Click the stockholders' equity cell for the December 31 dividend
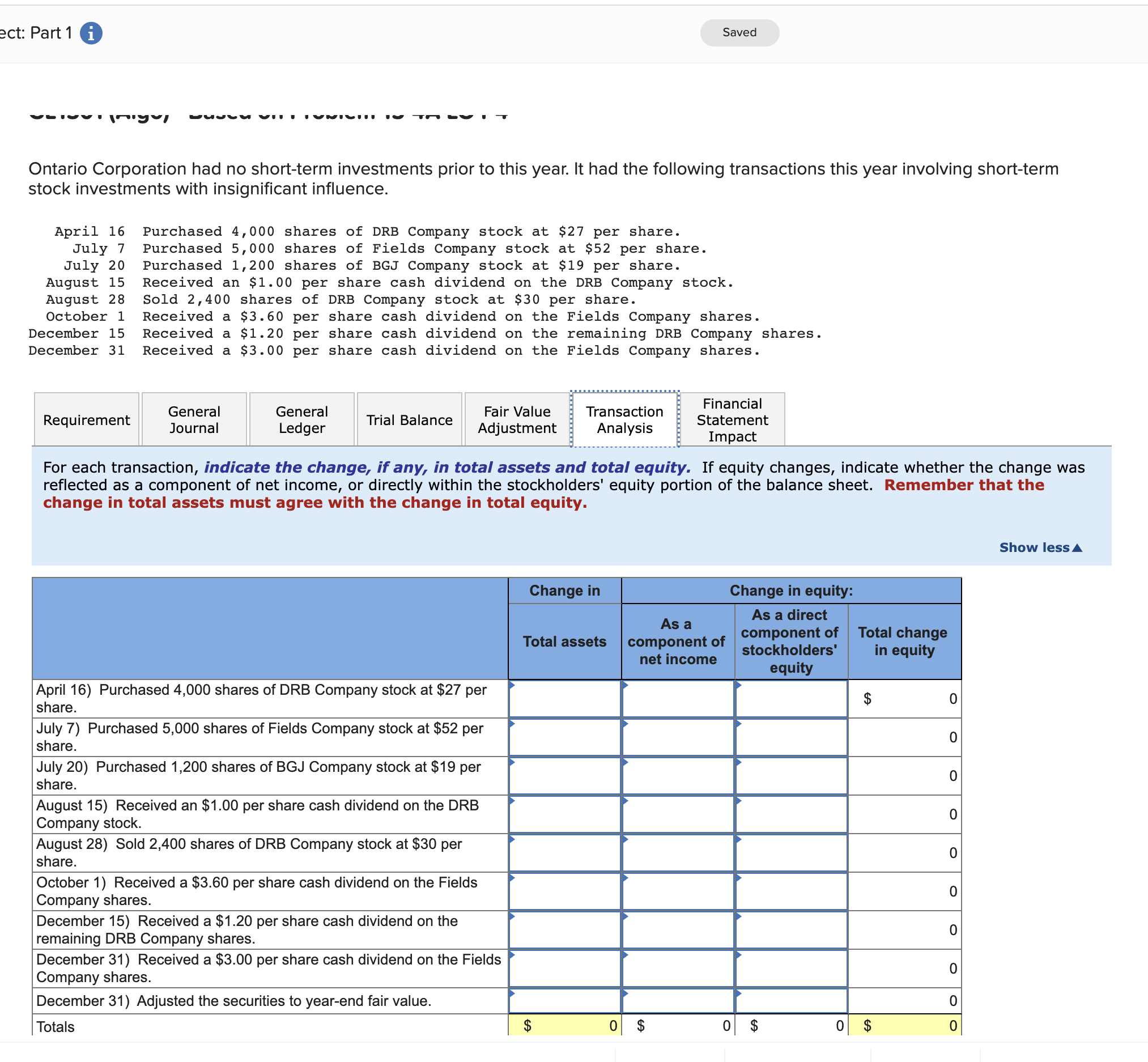 click(790, 968)
